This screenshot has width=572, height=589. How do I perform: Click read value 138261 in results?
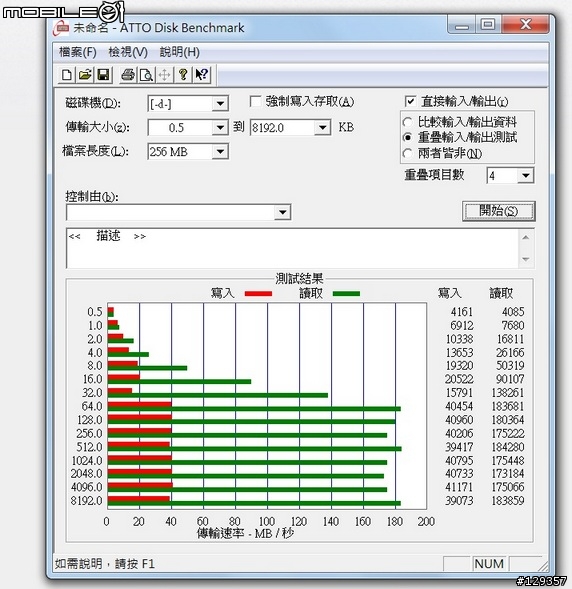pos(507,393)
